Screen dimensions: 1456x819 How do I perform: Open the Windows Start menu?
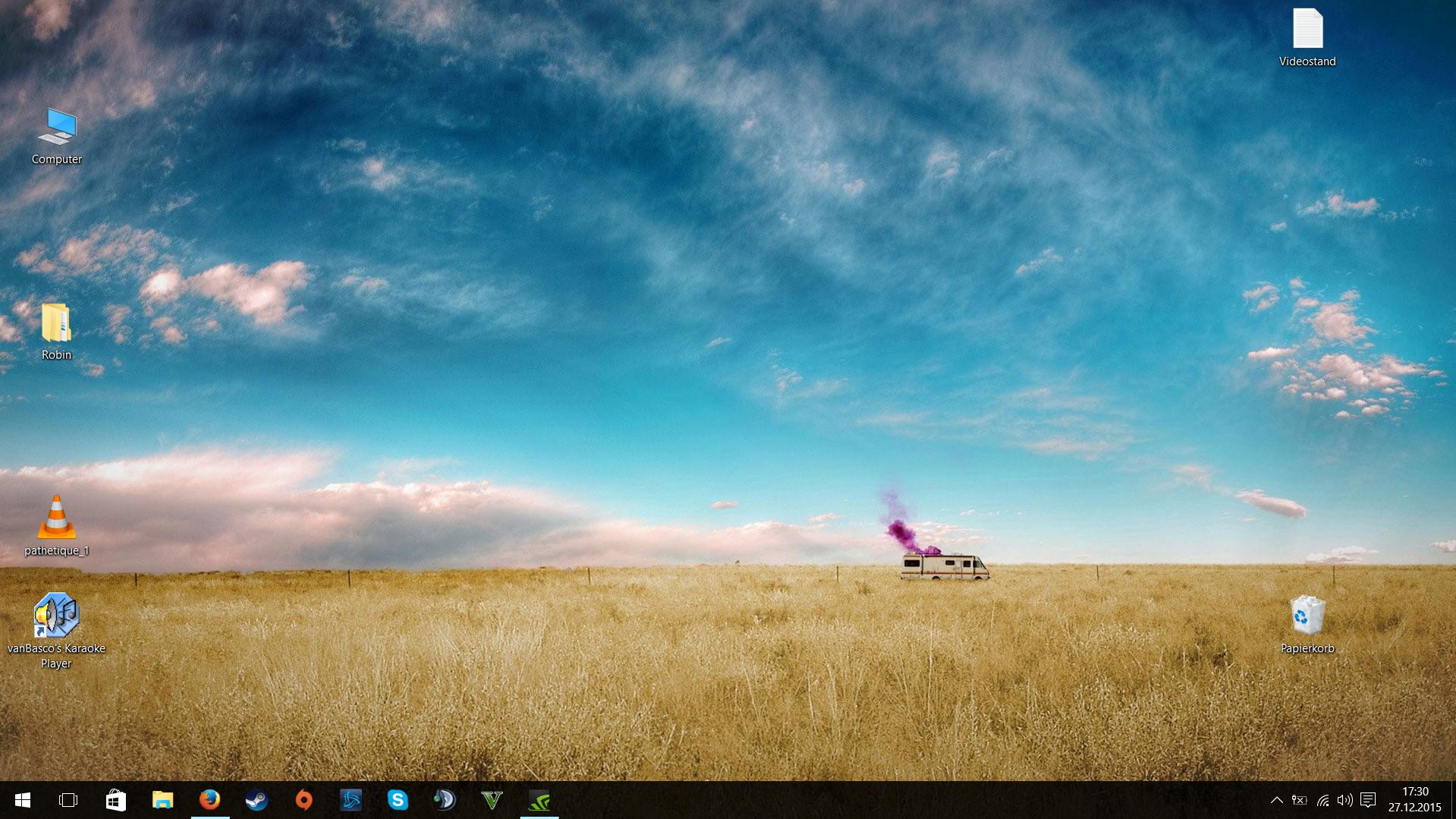(22, 800)
